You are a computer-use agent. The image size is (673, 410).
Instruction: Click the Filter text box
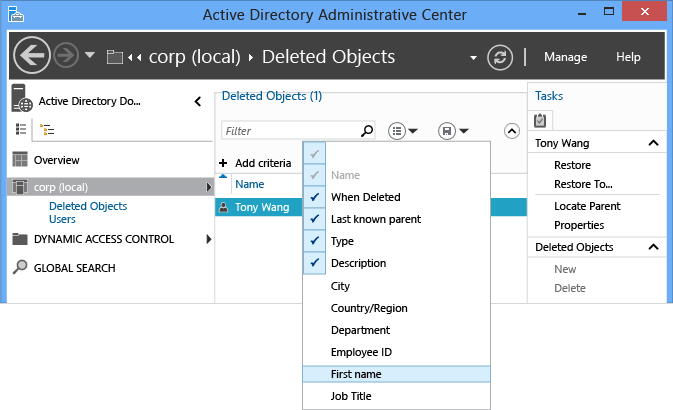point(298,131)
